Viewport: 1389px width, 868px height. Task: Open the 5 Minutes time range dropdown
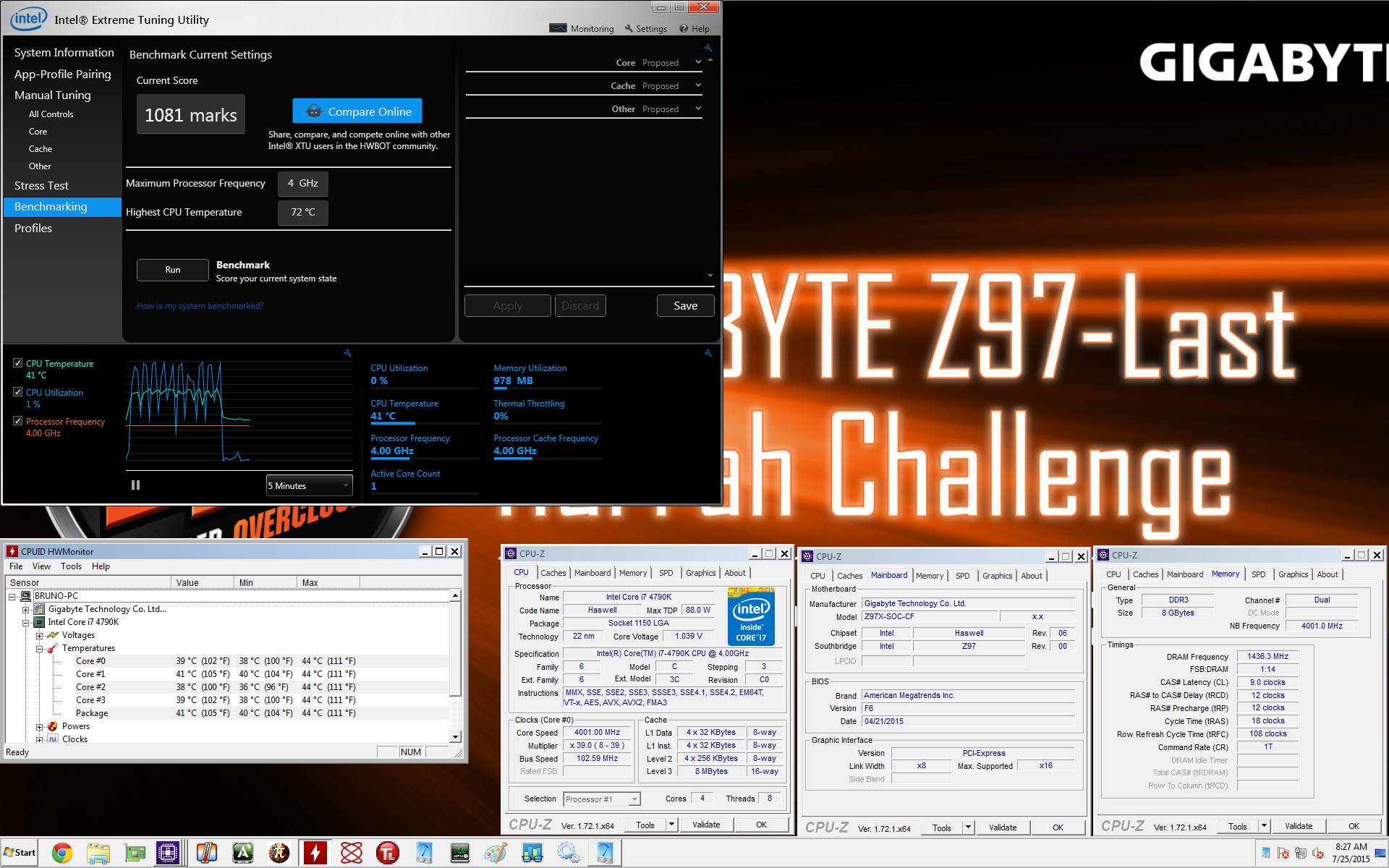point(309,485)
